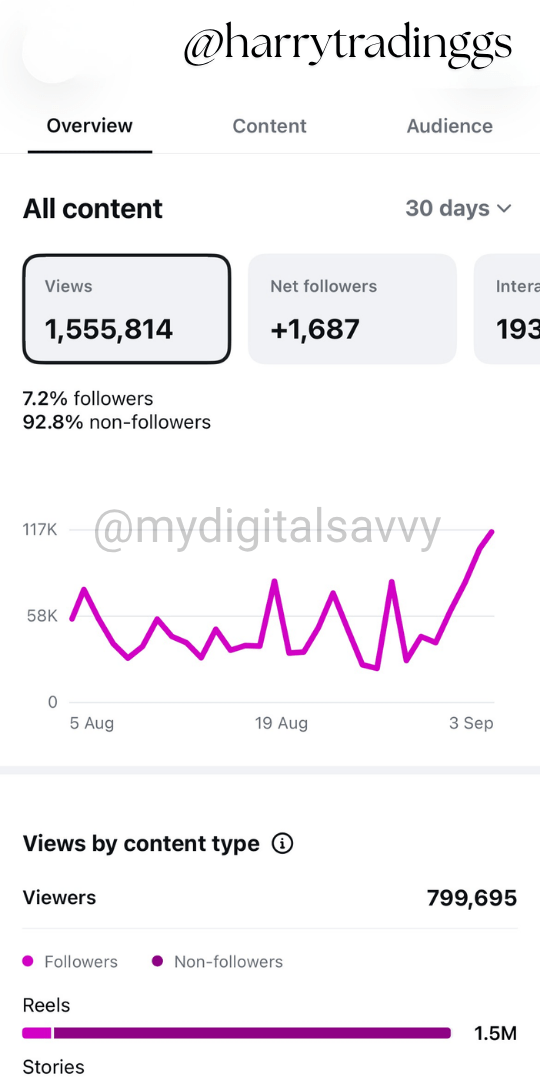Click the Non-followers legend dot
Screen dimensions: 540x1083
point(157,961)
